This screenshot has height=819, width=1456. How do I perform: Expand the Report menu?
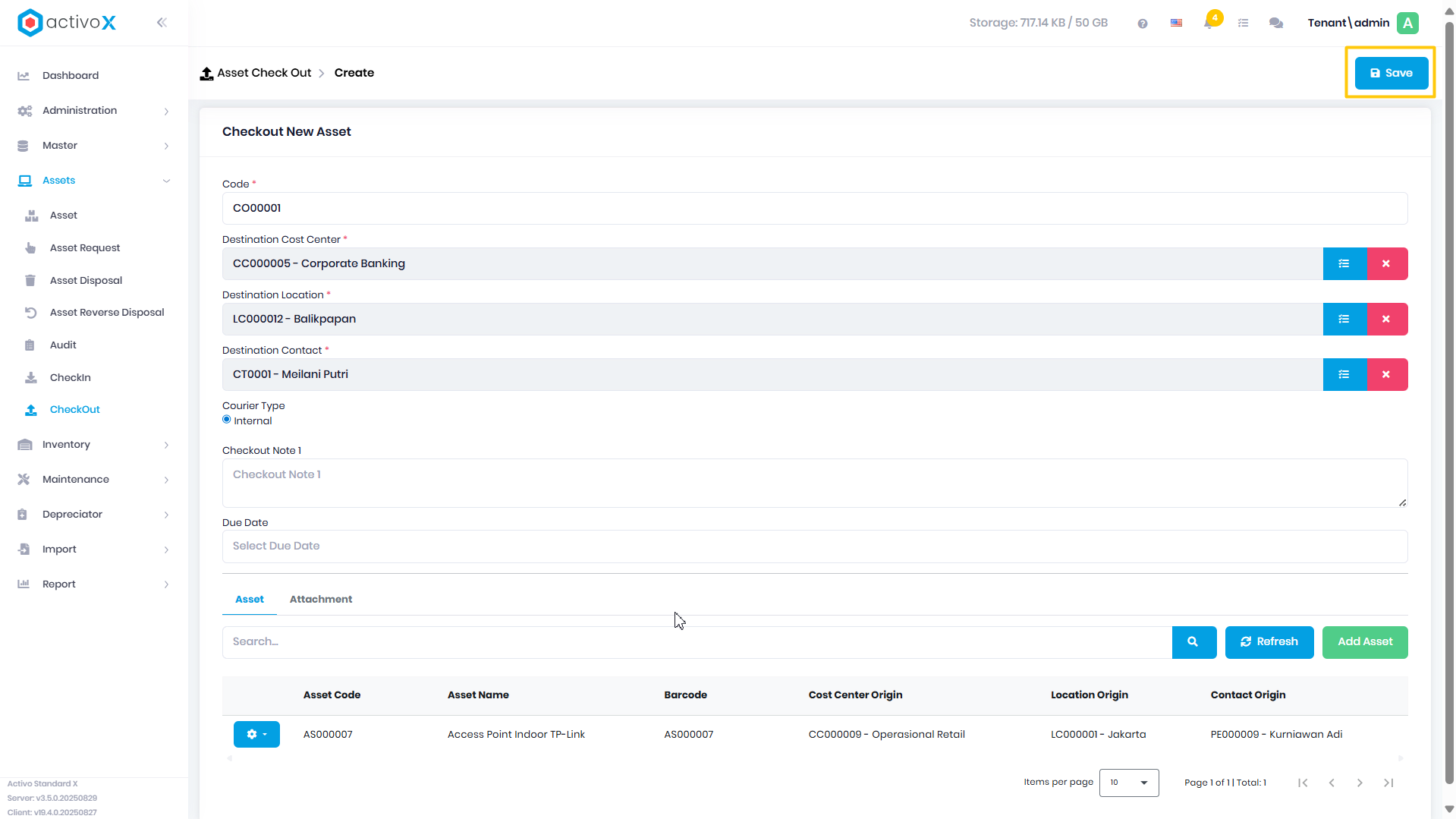[x=94, y=584]
